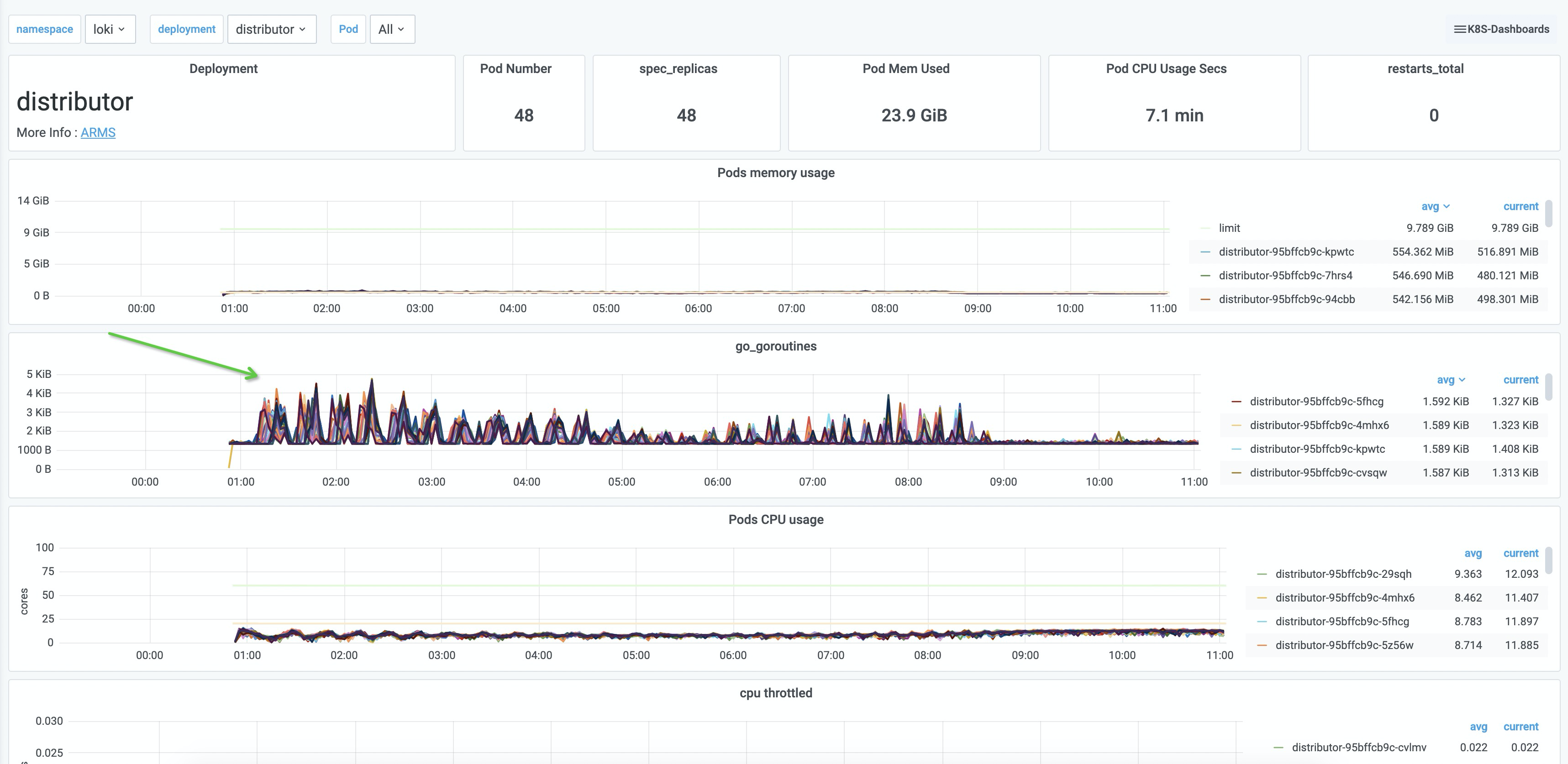1568x764 pixels.
Task: Click the green line icon for distributor-95bffcb9c-cvlmv
Action: coord(1278,748)
